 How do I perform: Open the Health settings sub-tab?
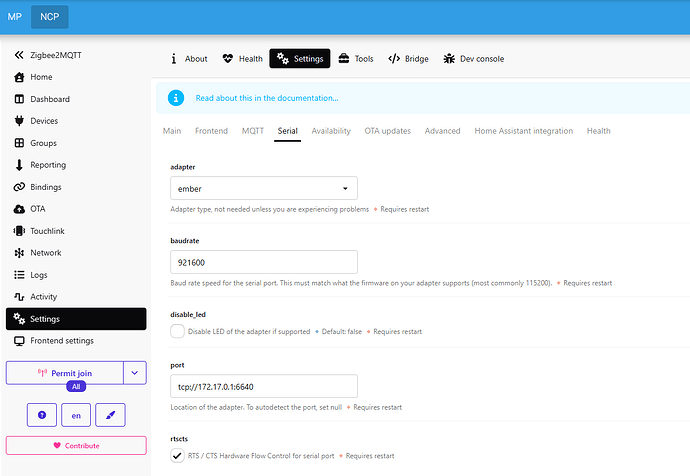[598, 131]
